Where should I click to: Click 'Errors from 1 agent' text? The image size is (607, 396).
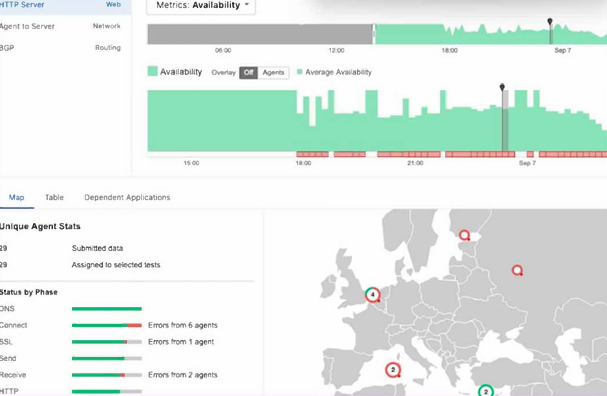point(181,342)
